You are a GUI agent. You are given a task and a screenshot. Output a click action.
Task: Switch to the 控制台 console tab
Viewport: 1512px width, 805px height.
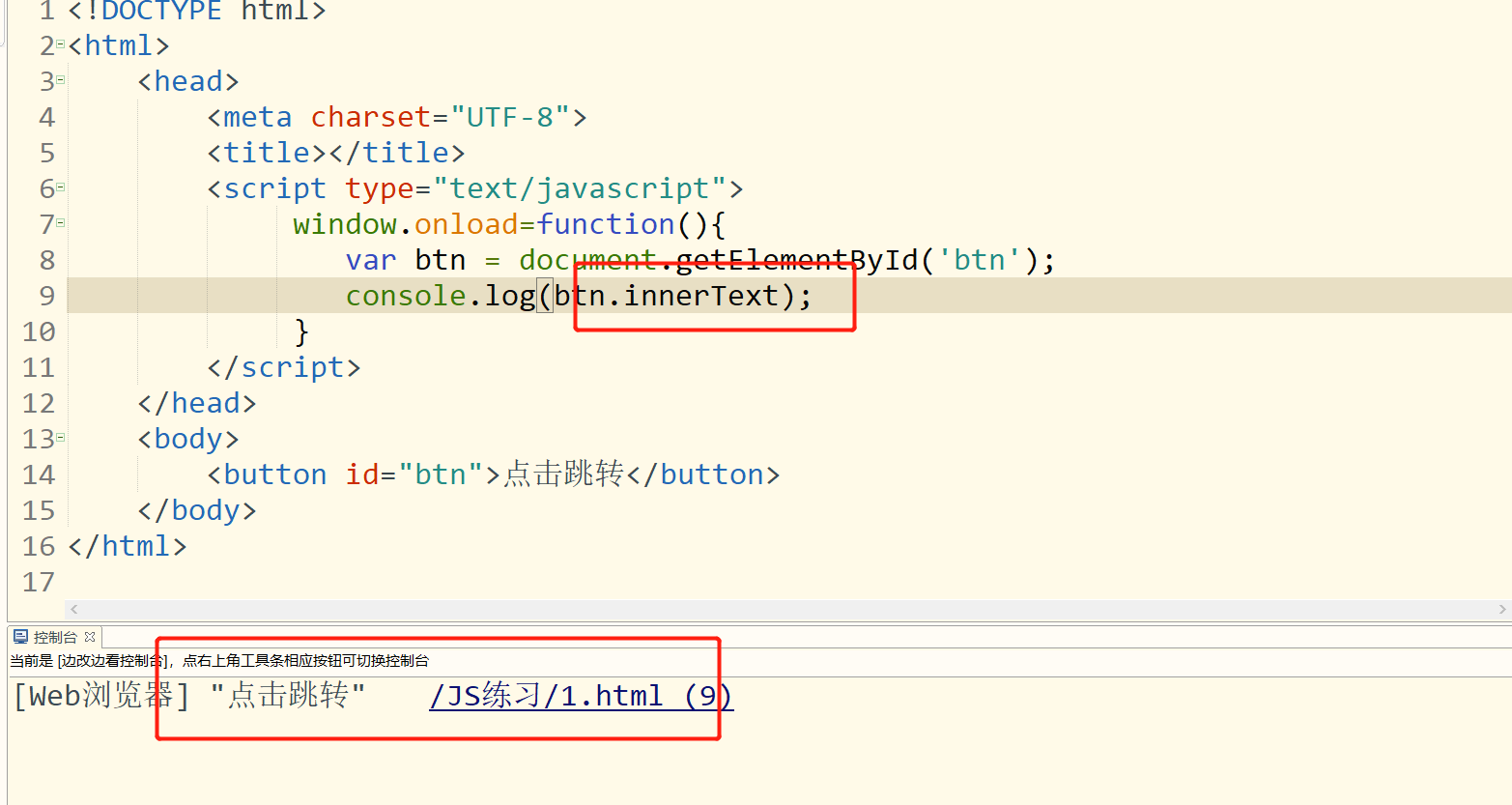pos(53,636)
